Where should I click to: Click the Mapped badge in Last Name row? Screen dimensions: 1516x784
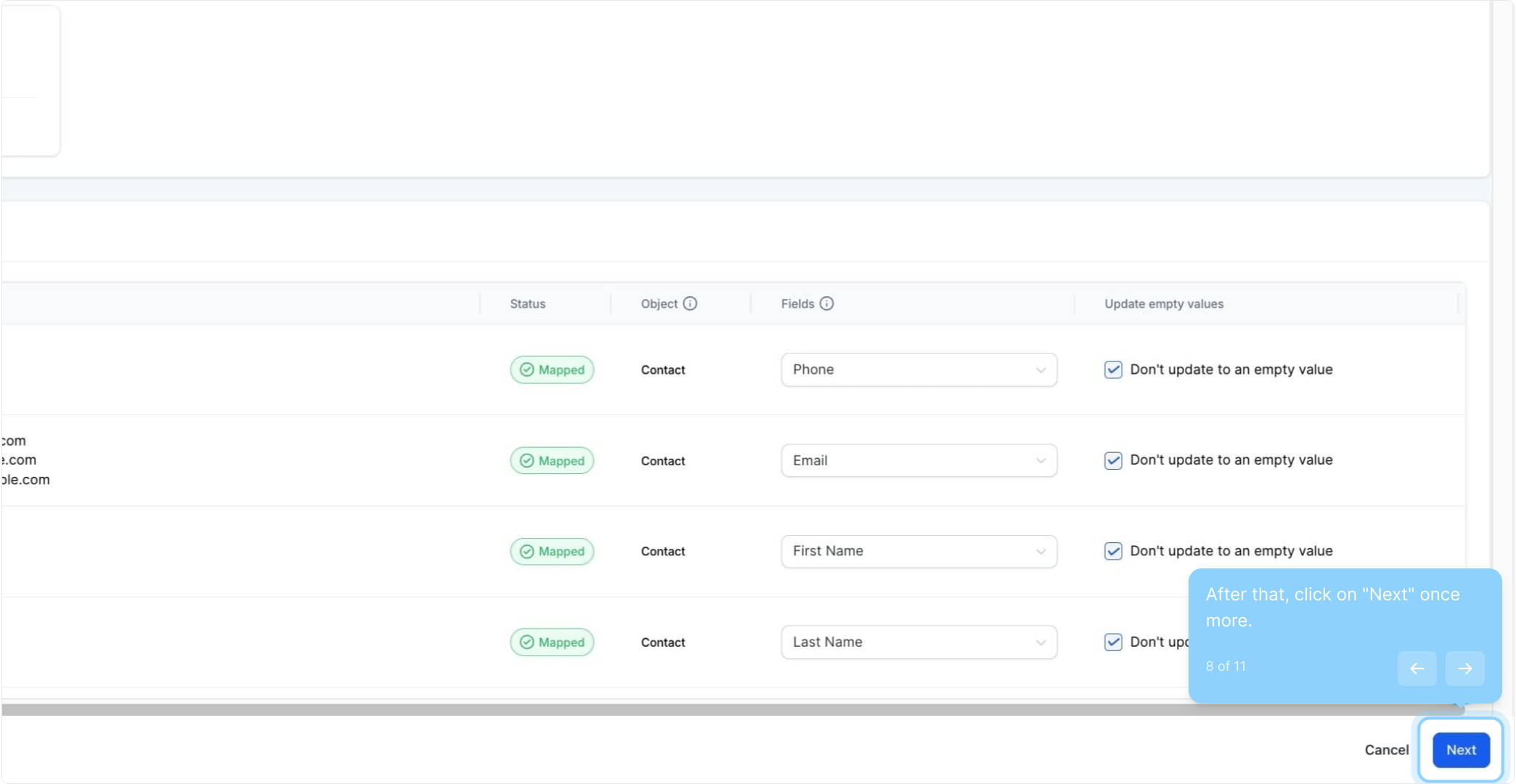[552, 642]
